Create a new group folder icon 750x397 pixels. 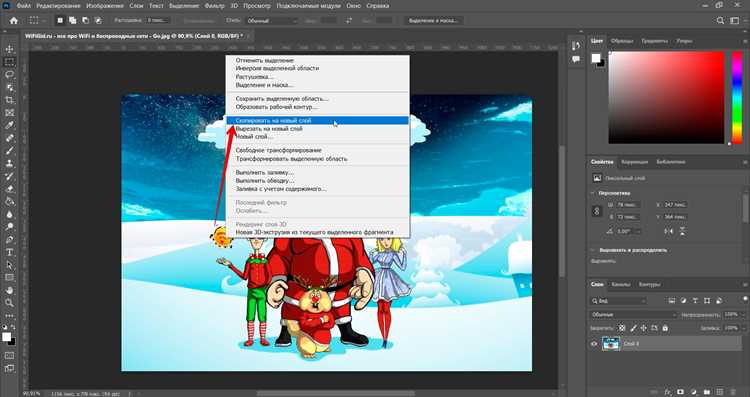[707, 392]
